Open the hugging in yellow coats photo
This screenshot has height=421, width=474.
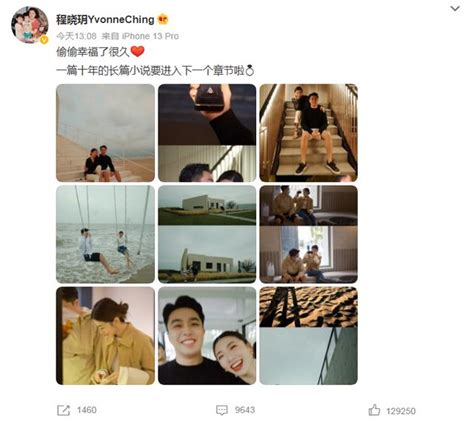pyautogui.click(x=105, y=336)
